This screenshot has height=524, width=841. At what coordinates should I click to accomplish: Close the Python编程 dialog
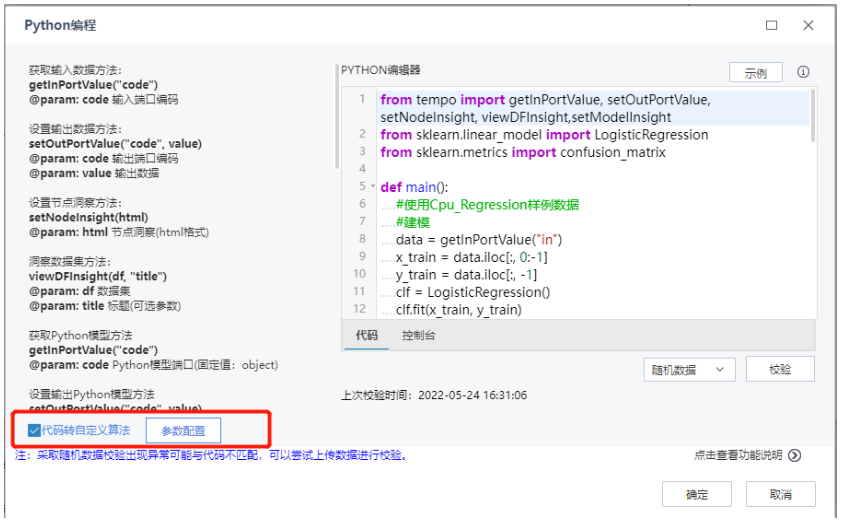[808, 26]
